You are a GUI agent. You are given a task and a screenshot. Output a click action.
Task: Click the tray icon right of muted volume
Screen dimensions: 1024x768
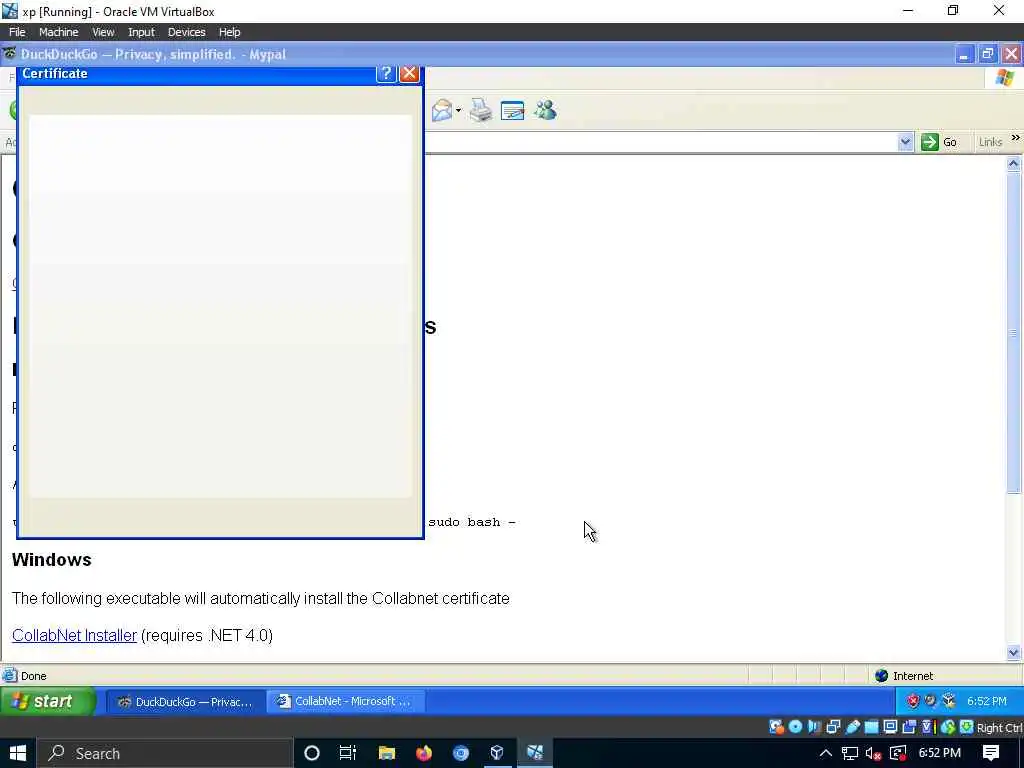click(x=897, y=753)
